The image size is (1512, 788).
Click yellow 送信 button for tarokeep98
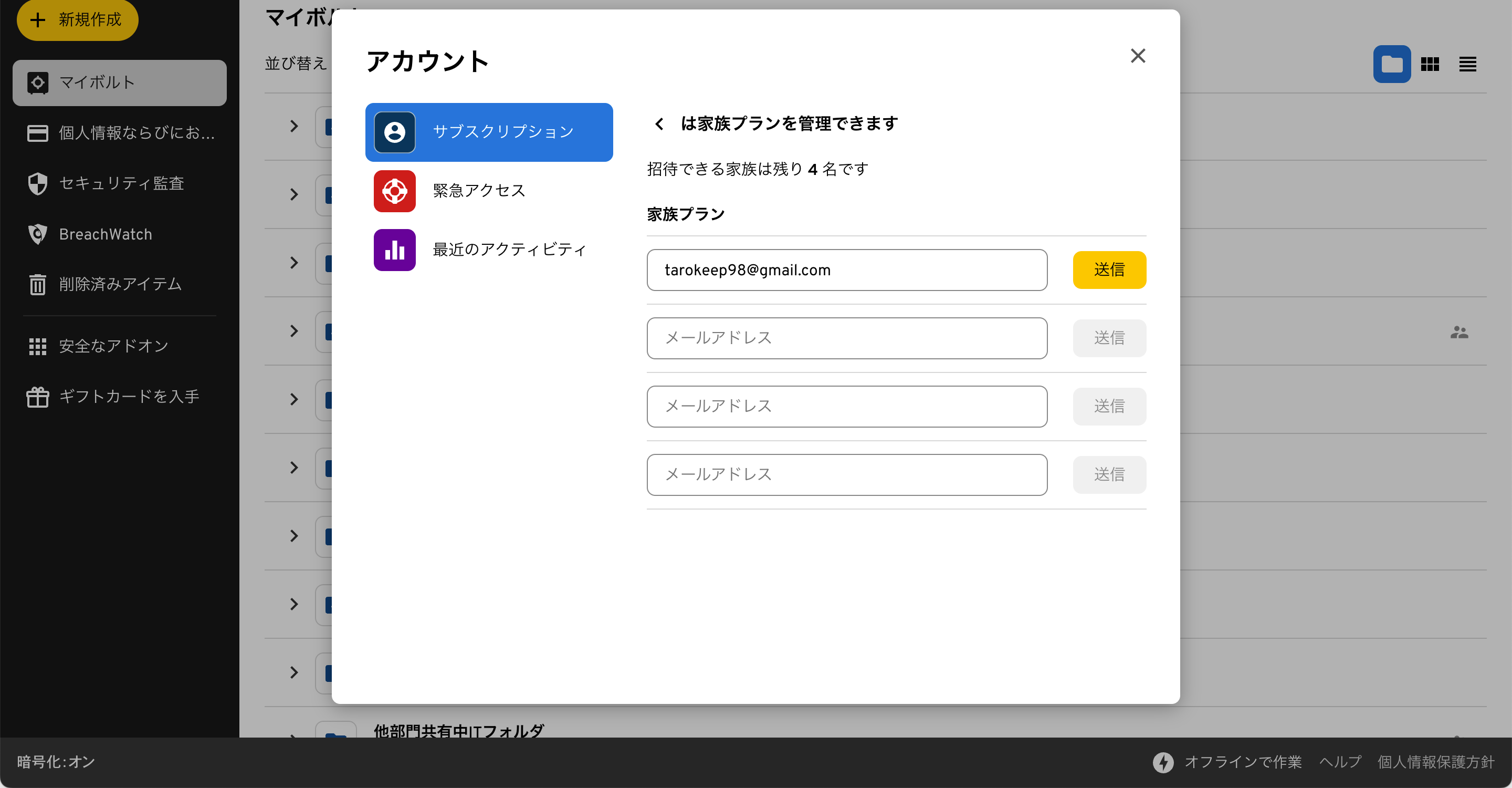tap(1109, 270)
